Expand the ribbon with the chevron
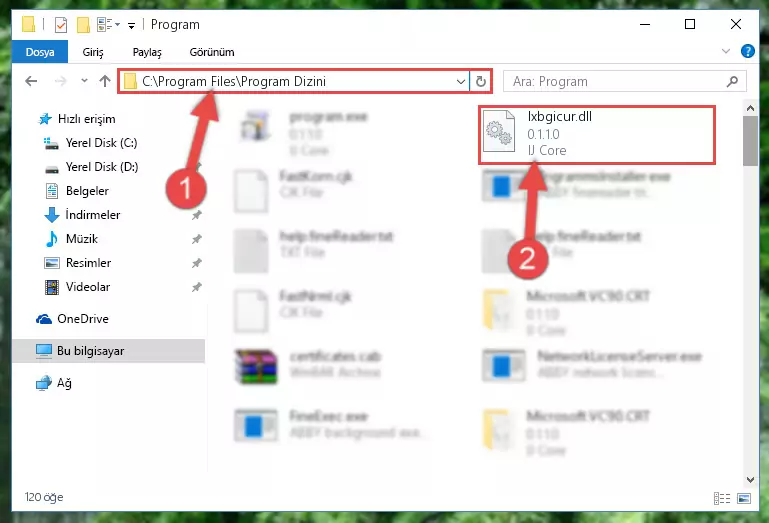This screenshot has width=769, height=523. coord(726,51)
